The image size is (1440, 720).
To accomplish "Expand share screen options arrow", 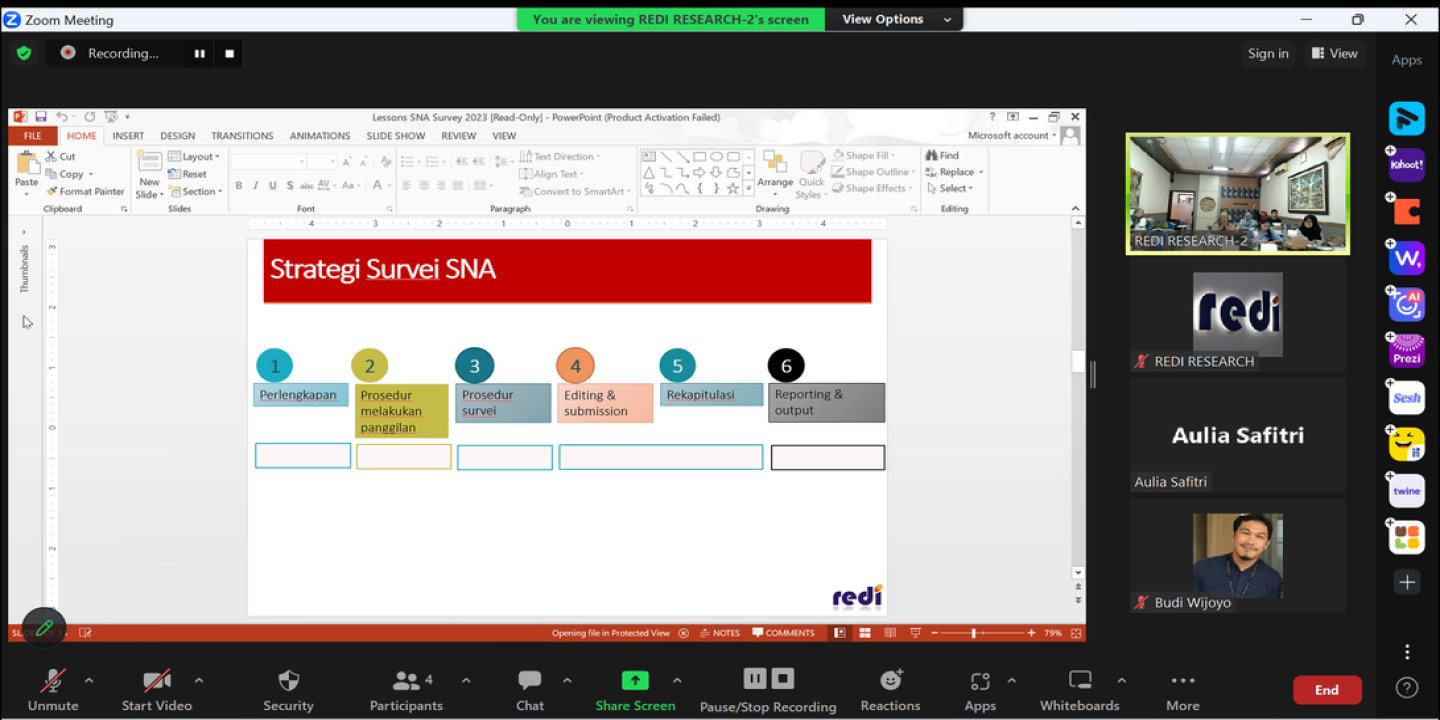I will pos(677,681).
